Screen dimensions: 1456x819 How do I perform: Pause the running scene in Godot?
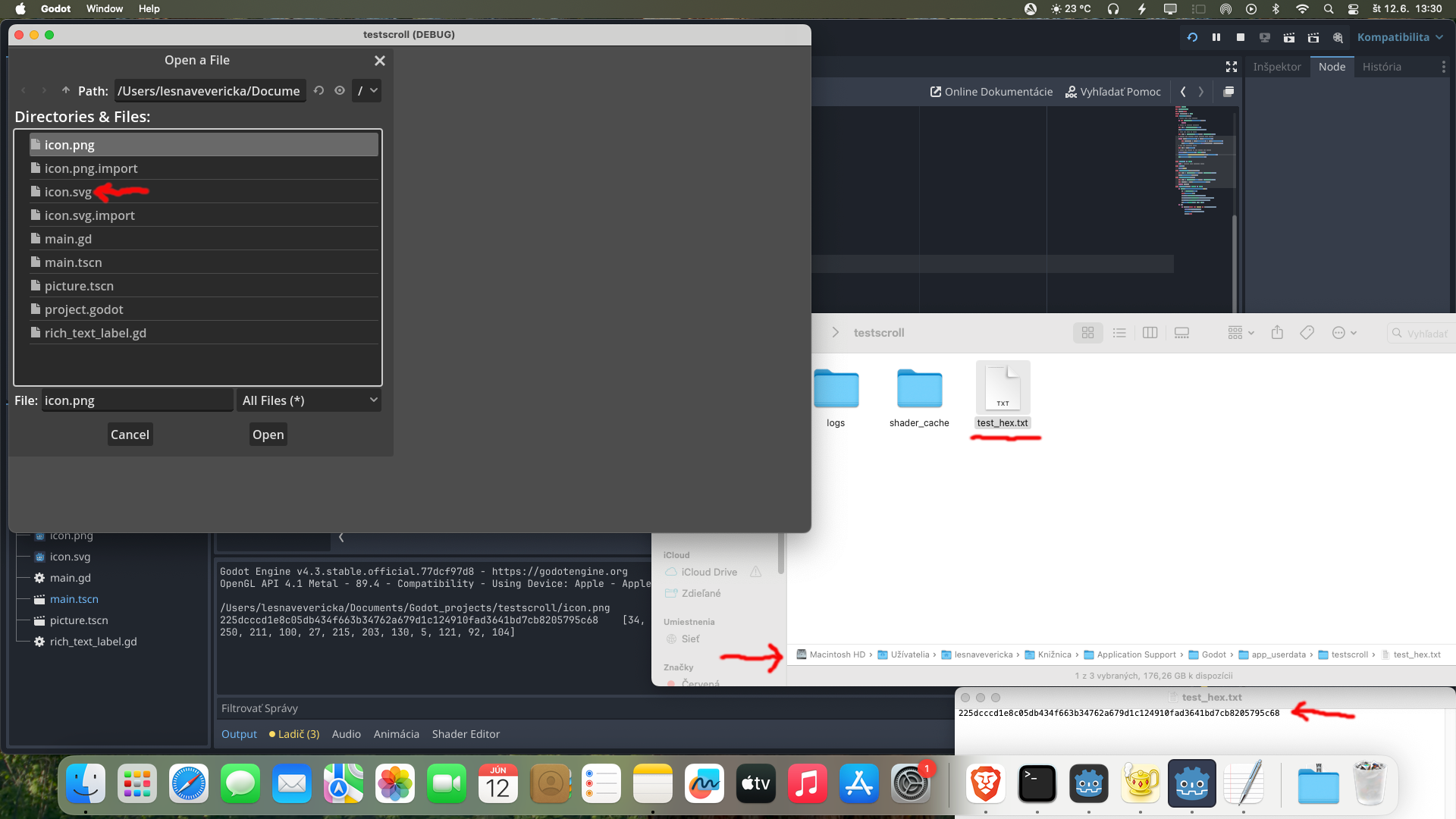1216,37
